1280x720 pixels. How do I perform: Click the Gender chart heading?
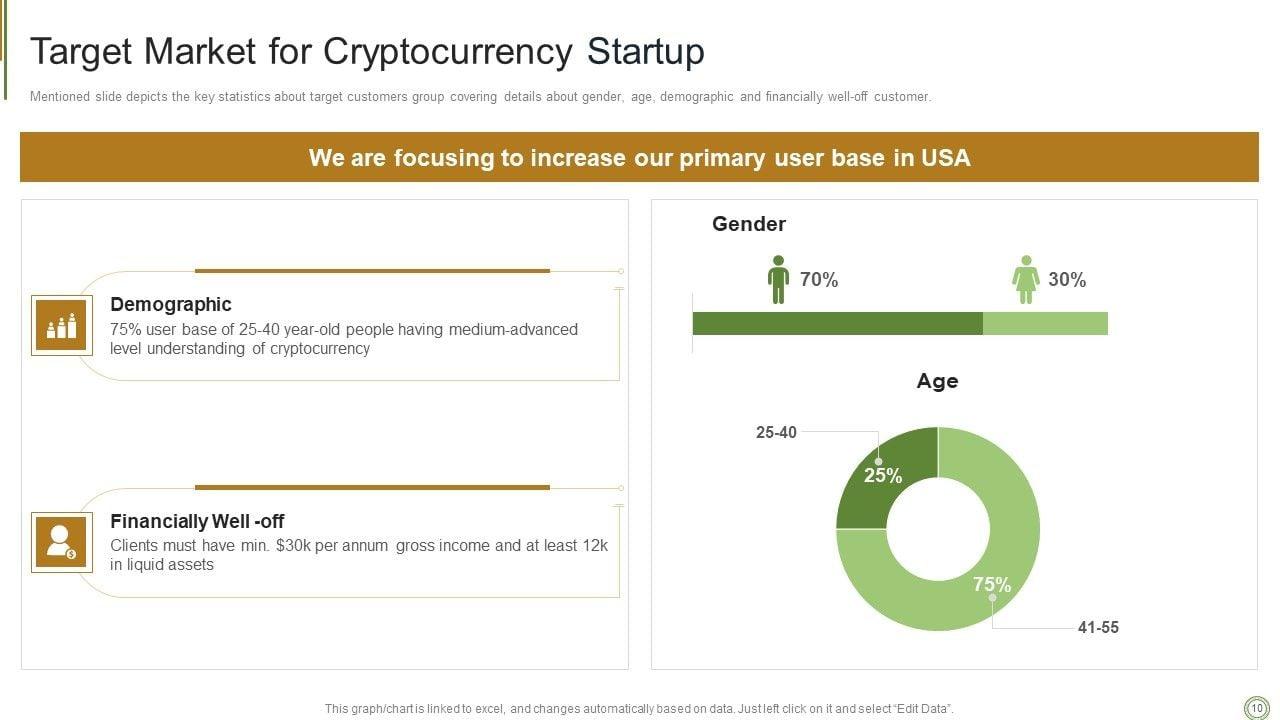tap(749, 224)
